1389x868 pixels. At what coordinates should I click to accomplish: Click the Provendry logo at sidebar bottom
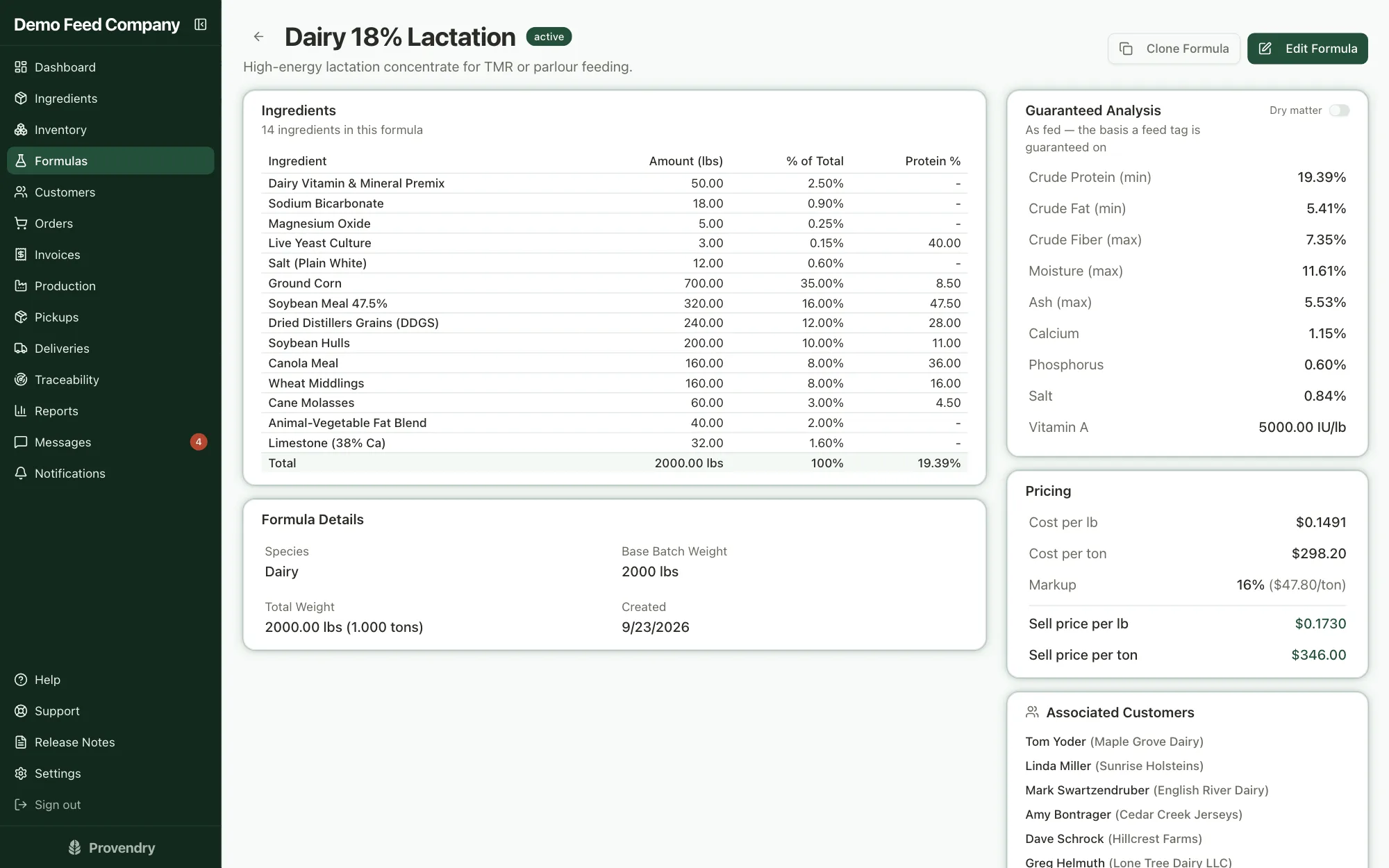[111, 848]
